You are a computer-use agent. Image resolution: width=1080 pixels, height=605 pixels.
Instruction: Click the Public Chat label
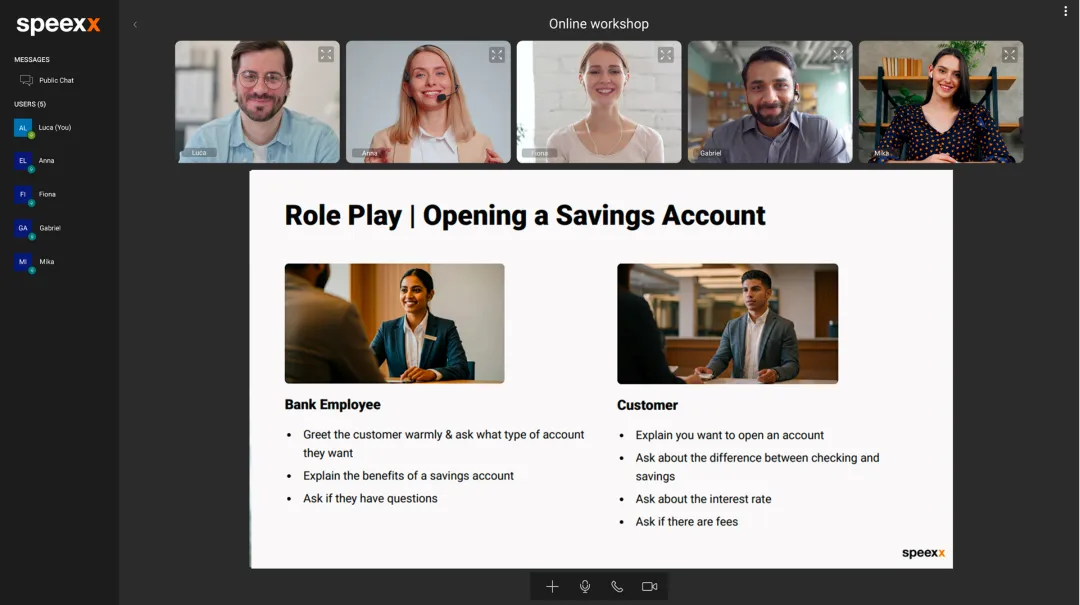[x=56, y=81]
